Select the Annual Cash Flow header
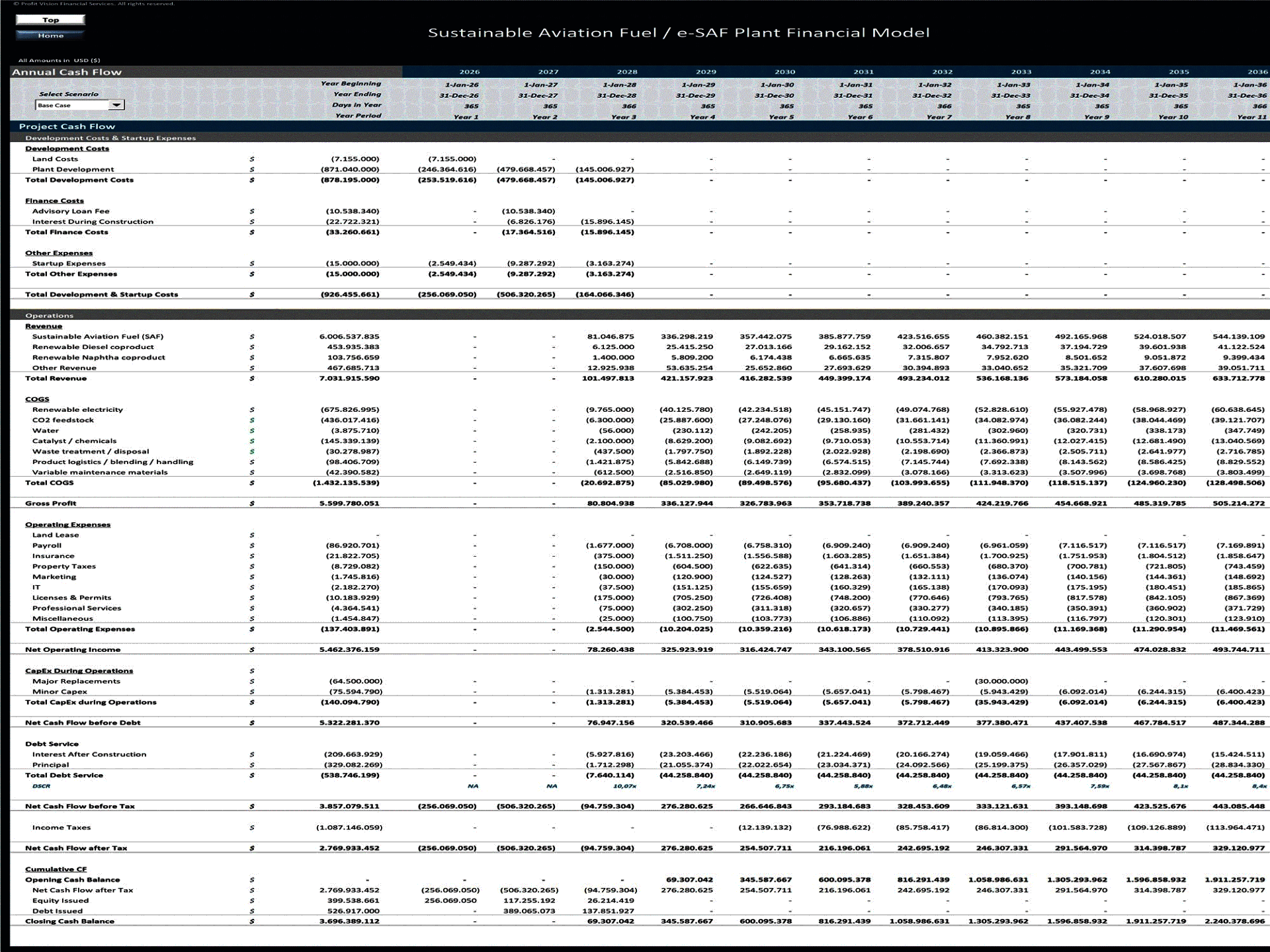This screenshot has height=952, width=1270. click(67, 72)
